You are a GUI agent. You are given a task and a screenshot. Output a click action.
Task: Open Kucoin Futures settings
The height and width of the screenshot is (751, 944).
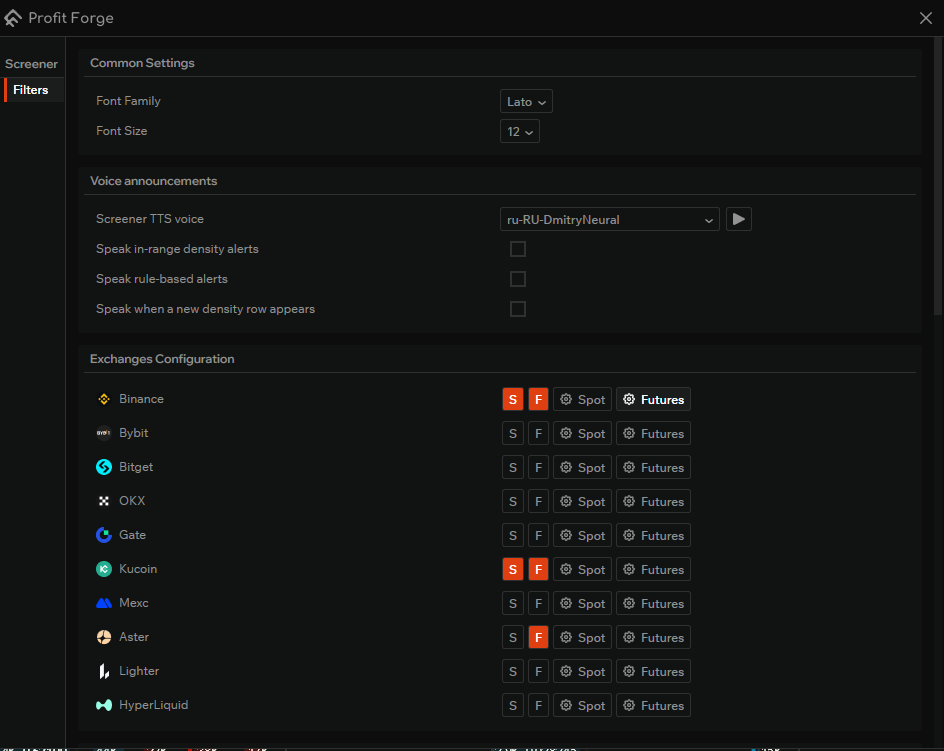click(x=653, y=570)
